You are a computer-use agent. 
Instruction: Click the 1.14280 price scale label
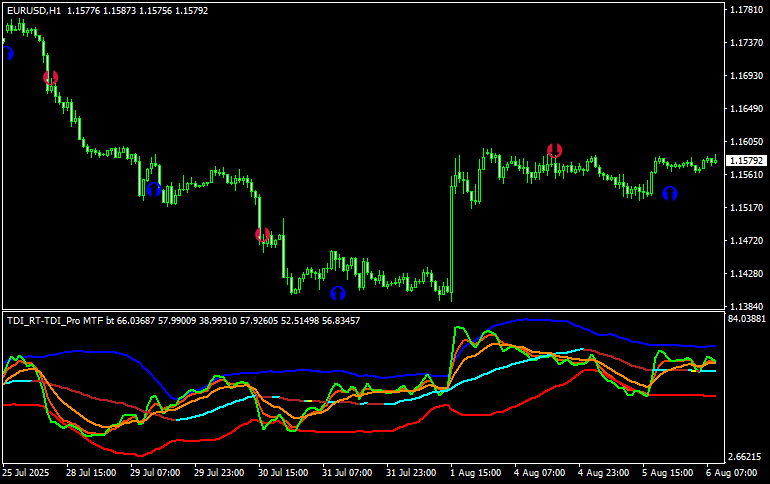(x=746, y=273)
